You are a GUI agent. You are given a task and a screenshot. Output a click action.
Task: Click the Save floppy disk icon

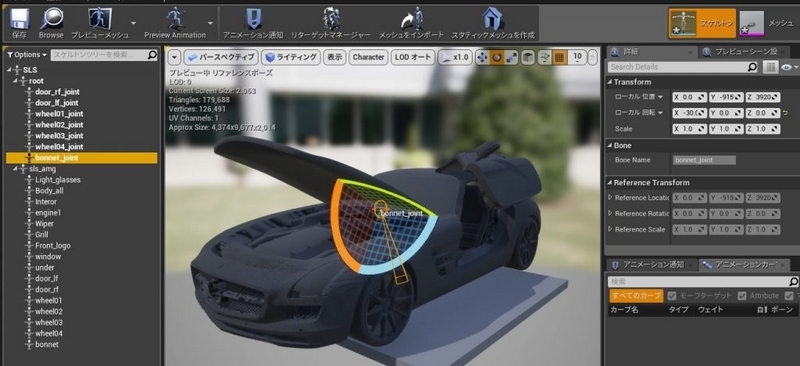(x=19, y=18)
